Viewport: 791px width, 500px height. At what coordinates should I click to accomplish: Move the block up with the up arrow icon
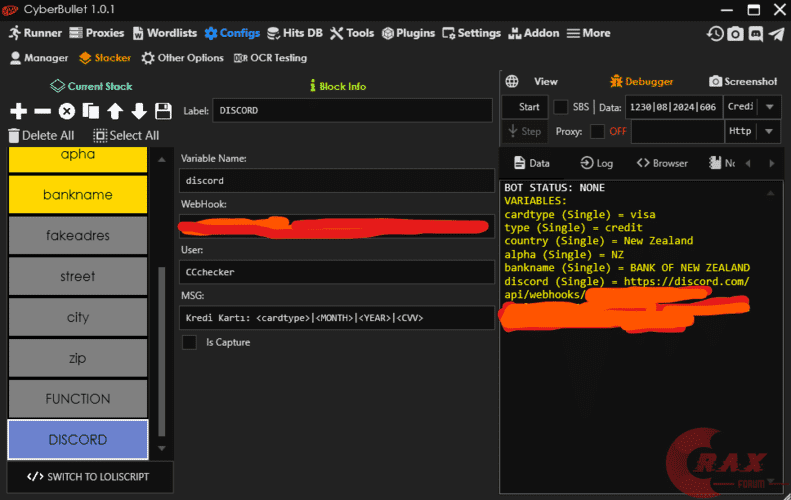115,111
